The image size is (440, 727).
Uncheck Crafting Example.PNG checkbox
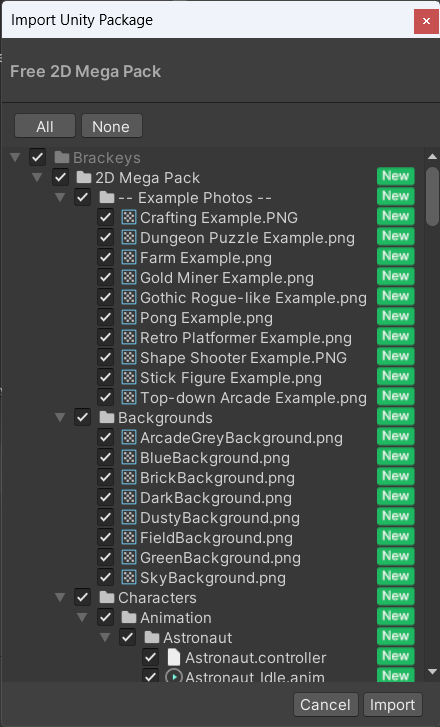point(106,217)
